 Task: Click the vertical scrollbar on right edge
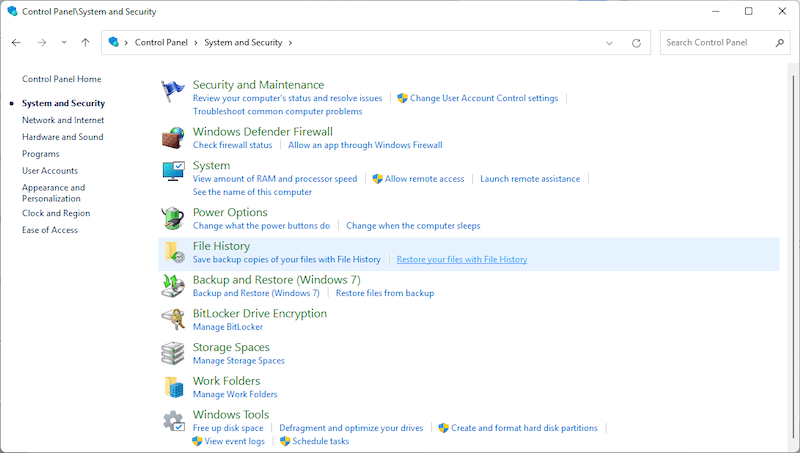pyautogui.click(x=793, y=255)
